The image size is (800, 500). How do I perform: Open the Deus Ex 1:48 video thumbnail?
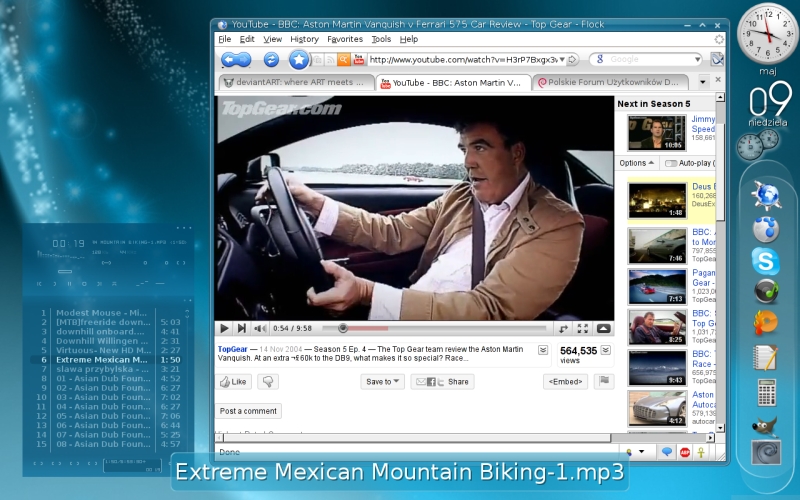(x=657, y=201)
